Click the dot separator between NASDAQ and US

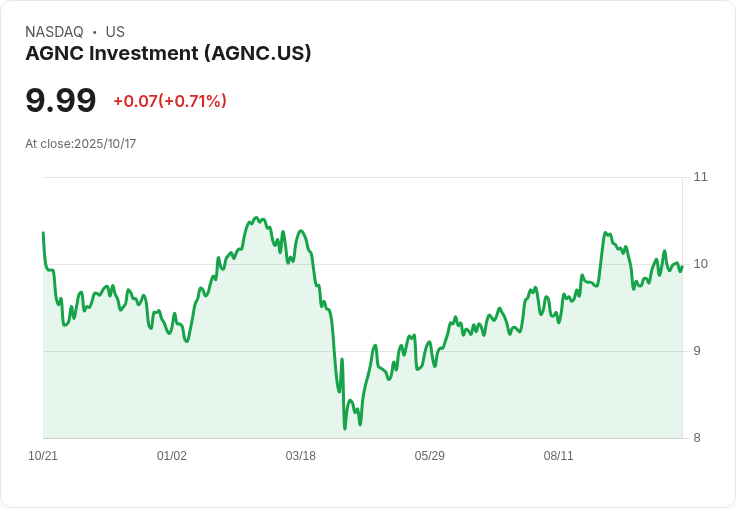pos(95,32)
